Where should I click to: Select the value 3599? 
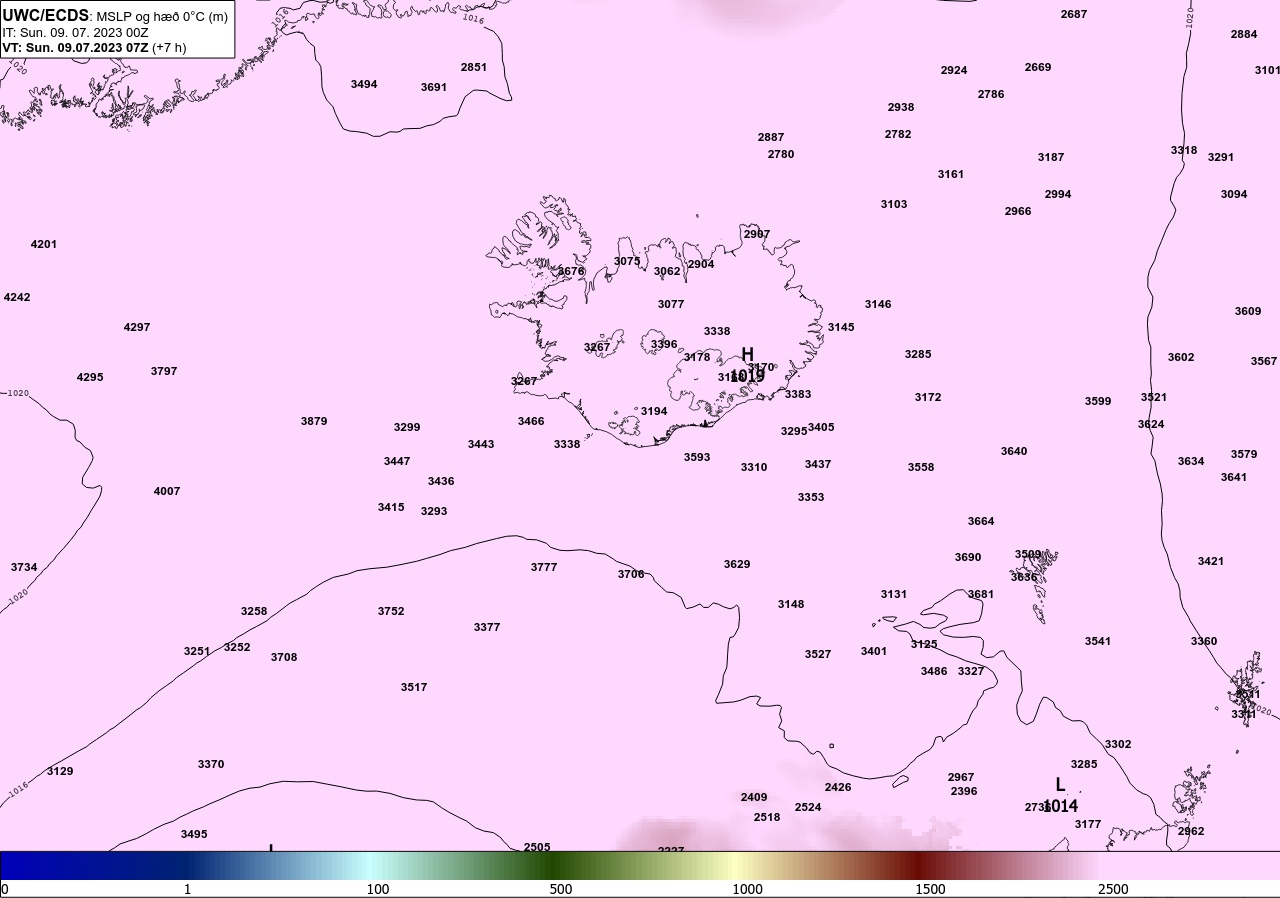(x=1098, y=401)
